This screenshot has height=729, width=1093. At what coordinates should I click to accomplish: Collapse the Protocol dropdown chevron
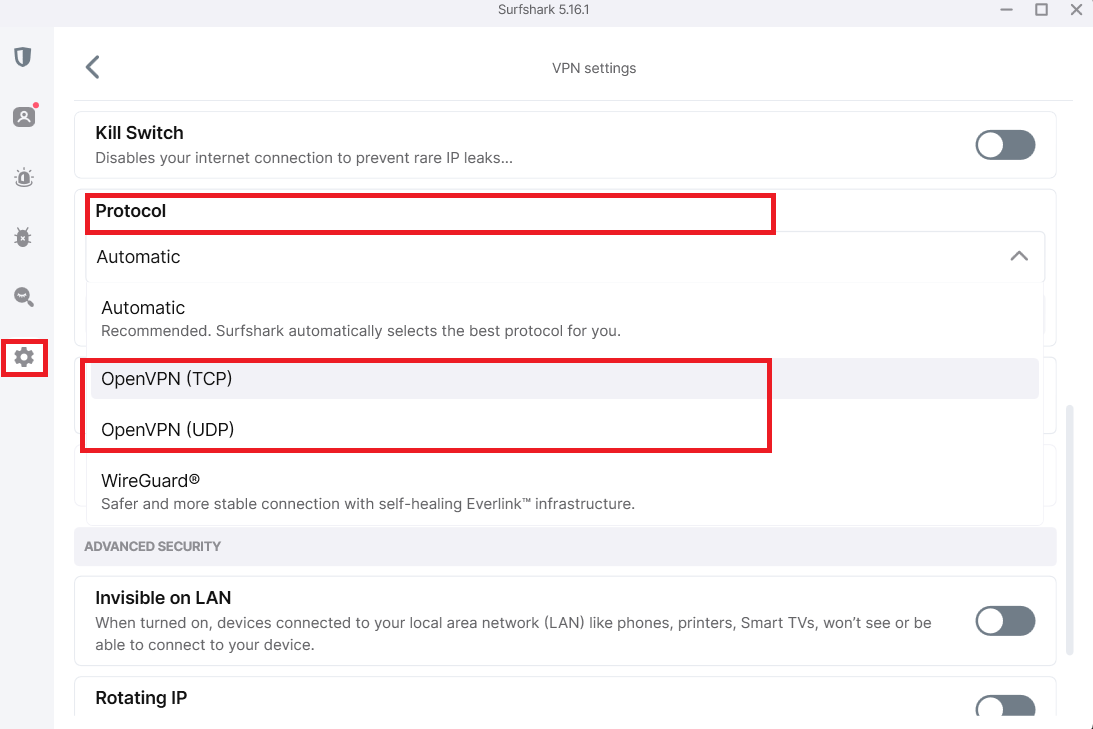[1019, 256]
